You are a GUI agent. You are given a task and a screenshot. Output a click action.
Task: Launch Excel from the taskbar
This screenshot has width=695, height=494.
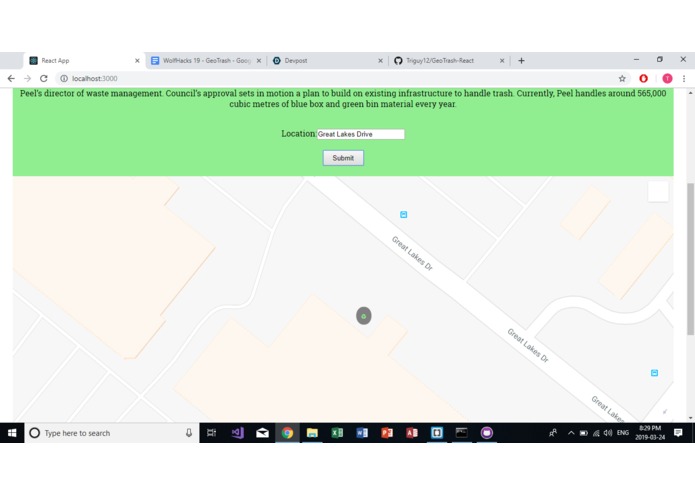click(337, 433)
